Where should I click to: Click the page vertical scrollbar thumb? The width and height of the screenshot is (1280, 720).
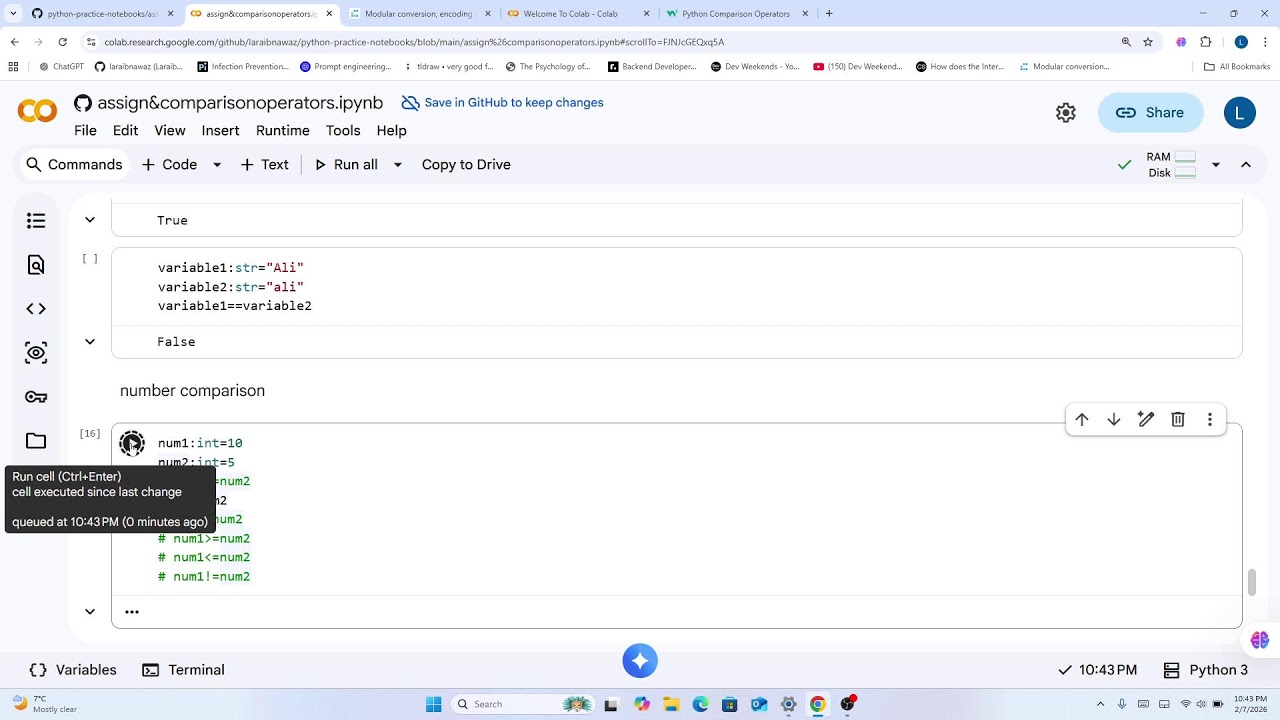tap(1251, 581)
